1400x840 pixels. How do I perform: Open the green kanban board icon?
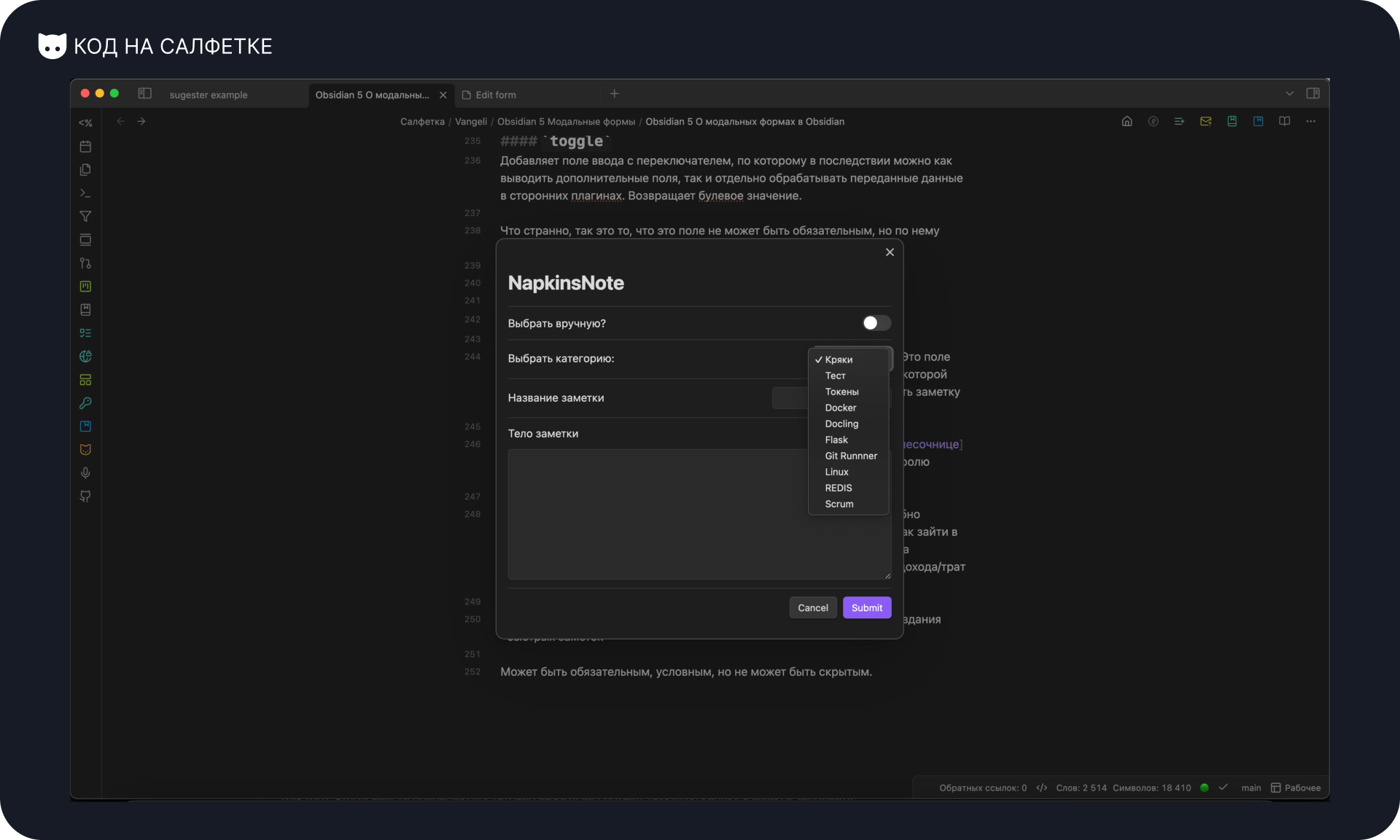click(x=85, y=287)
